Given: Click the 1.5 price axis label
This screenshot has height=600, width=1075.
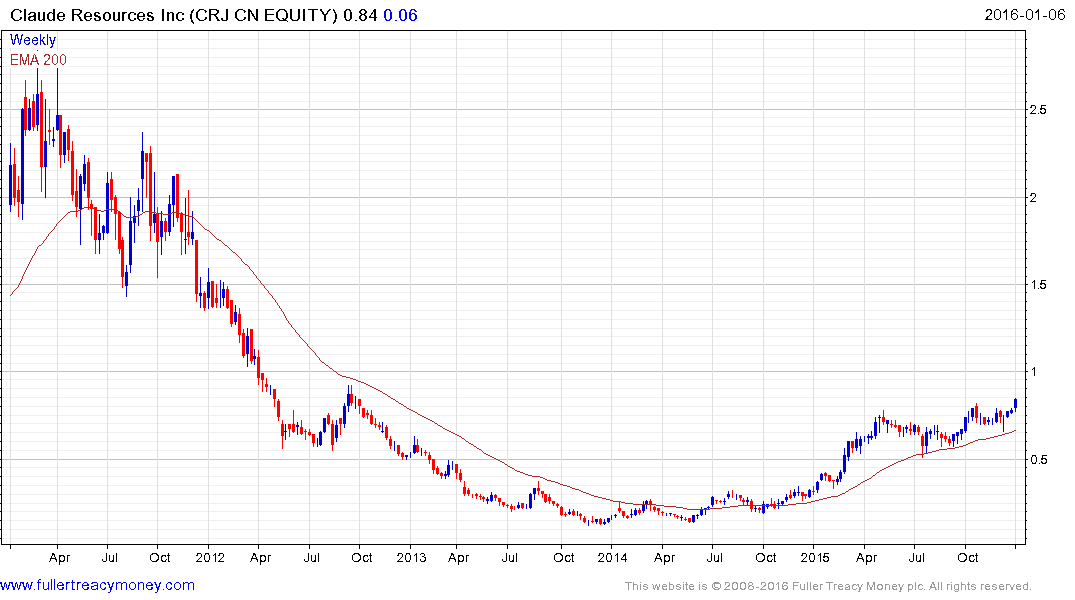Looking at the screenshot, I should click(1038, 285).
